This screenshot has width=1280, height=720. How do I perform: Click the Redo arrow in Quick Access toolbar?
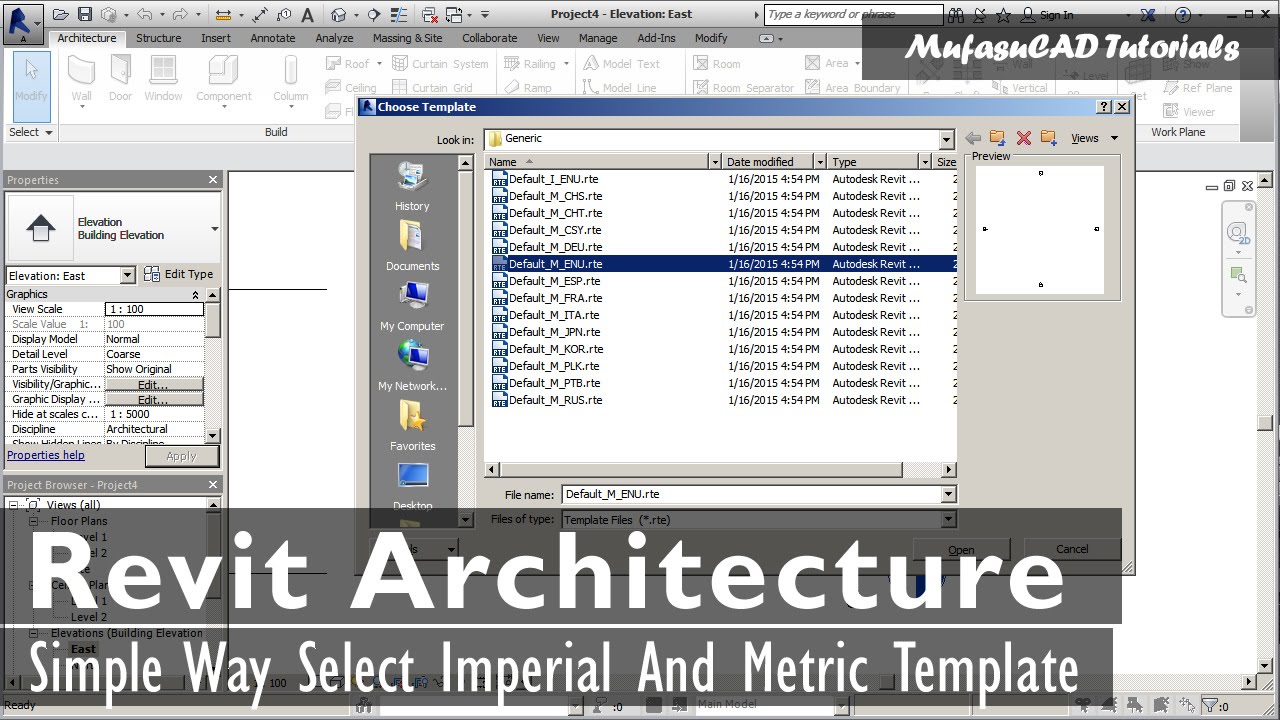(178, 15)
